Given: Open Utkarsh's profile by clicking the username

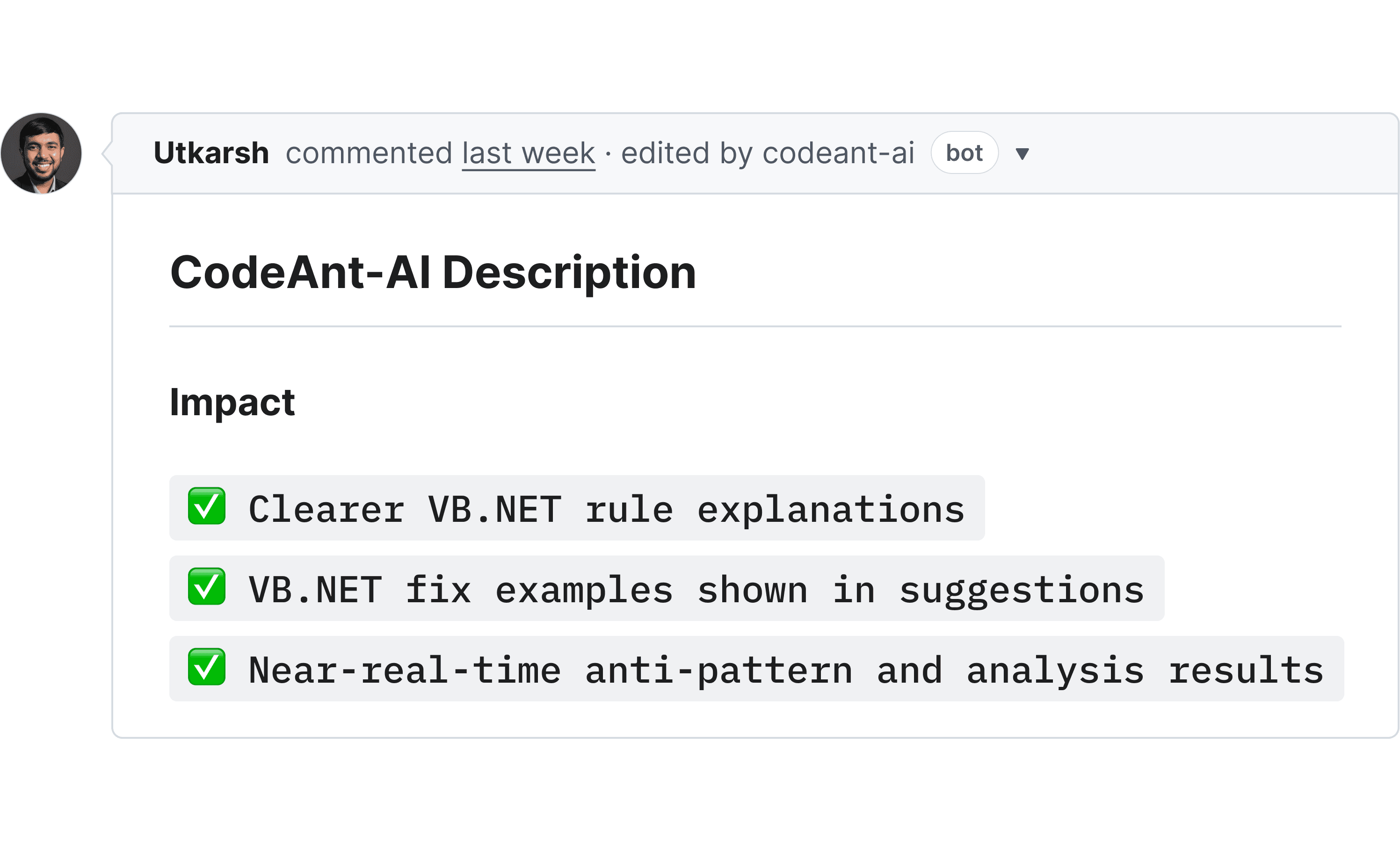Looking at the screenshot, I should click(212, 152).
